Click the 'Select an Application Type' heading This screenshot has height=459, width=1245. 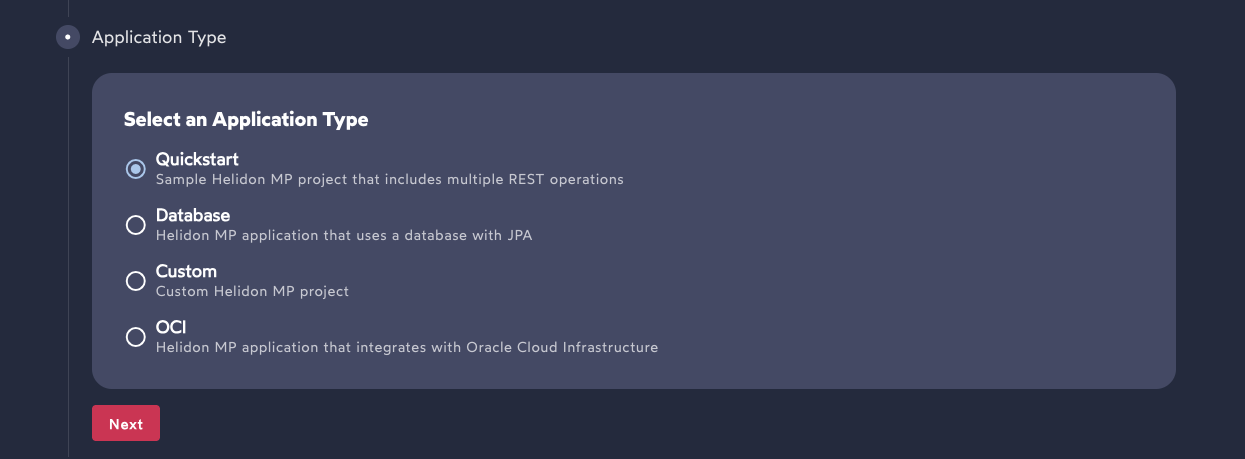[246, 120]
